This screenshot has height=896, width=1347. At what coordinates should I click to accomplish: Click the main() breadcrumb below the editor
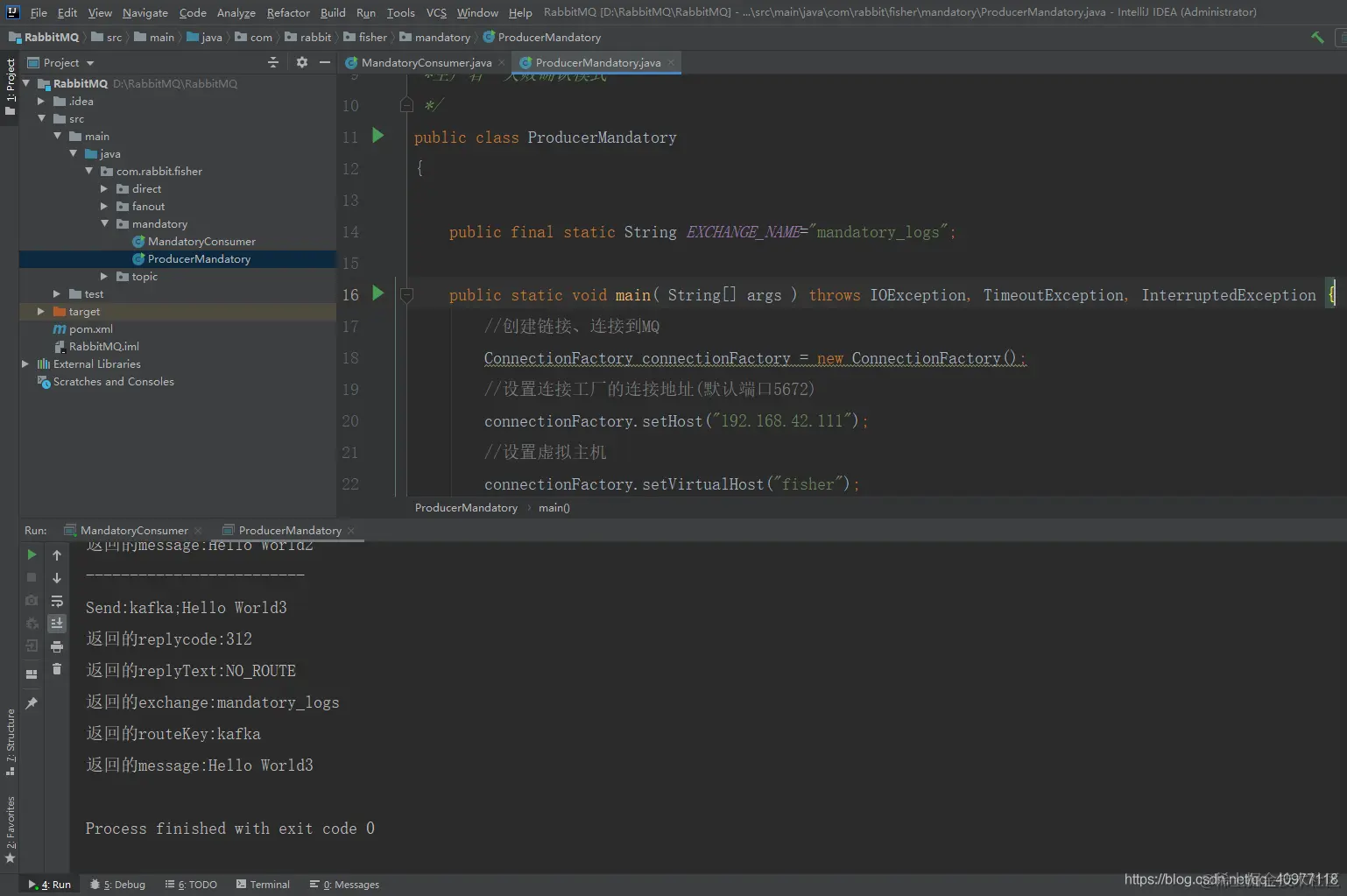(x=554, y=508)
